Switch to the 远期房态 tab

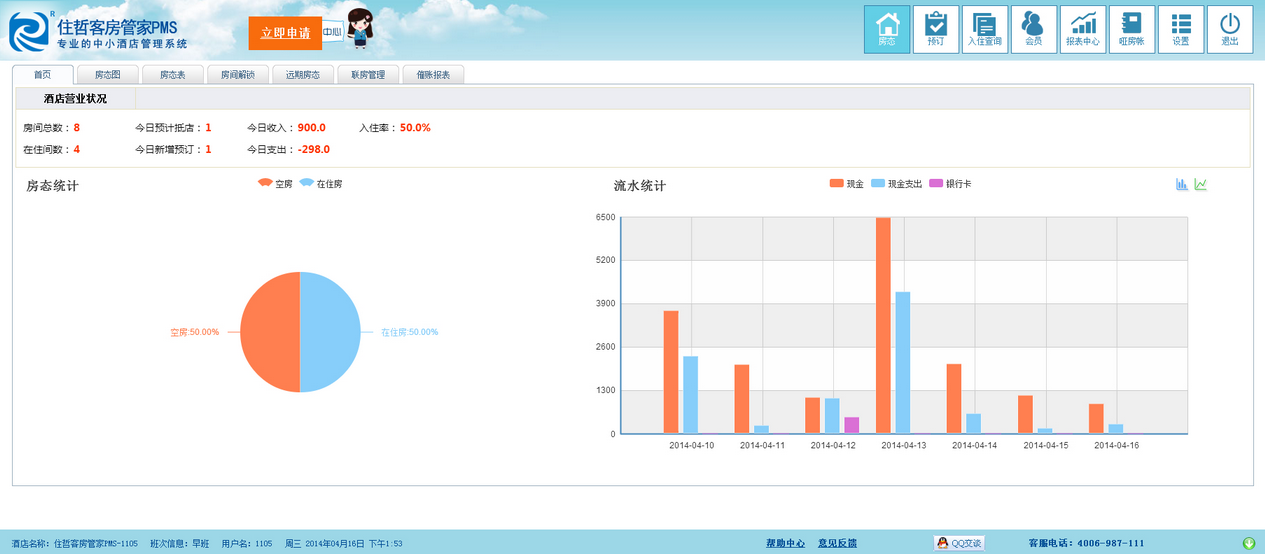(303, 75)
